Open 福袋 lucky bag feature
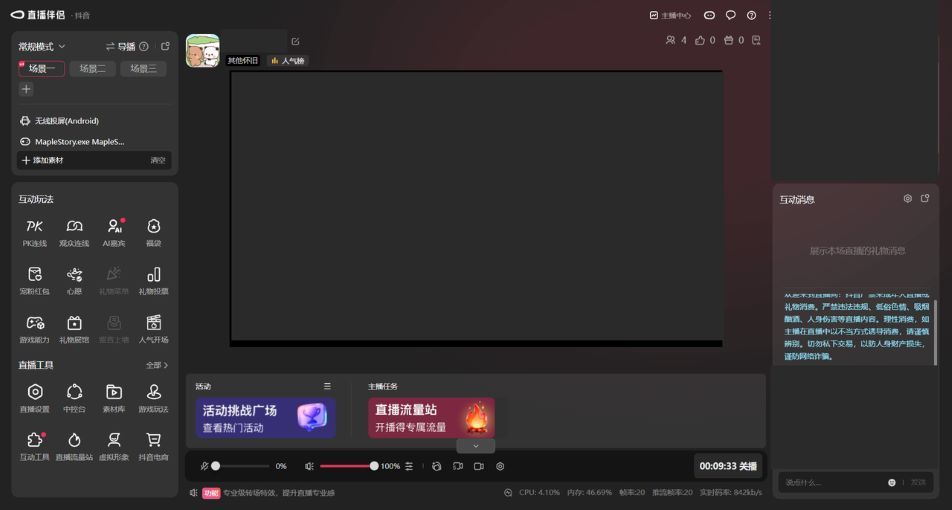Image resolution: width=952 pixels, height=510 pixels. click(x=154, y=233)
